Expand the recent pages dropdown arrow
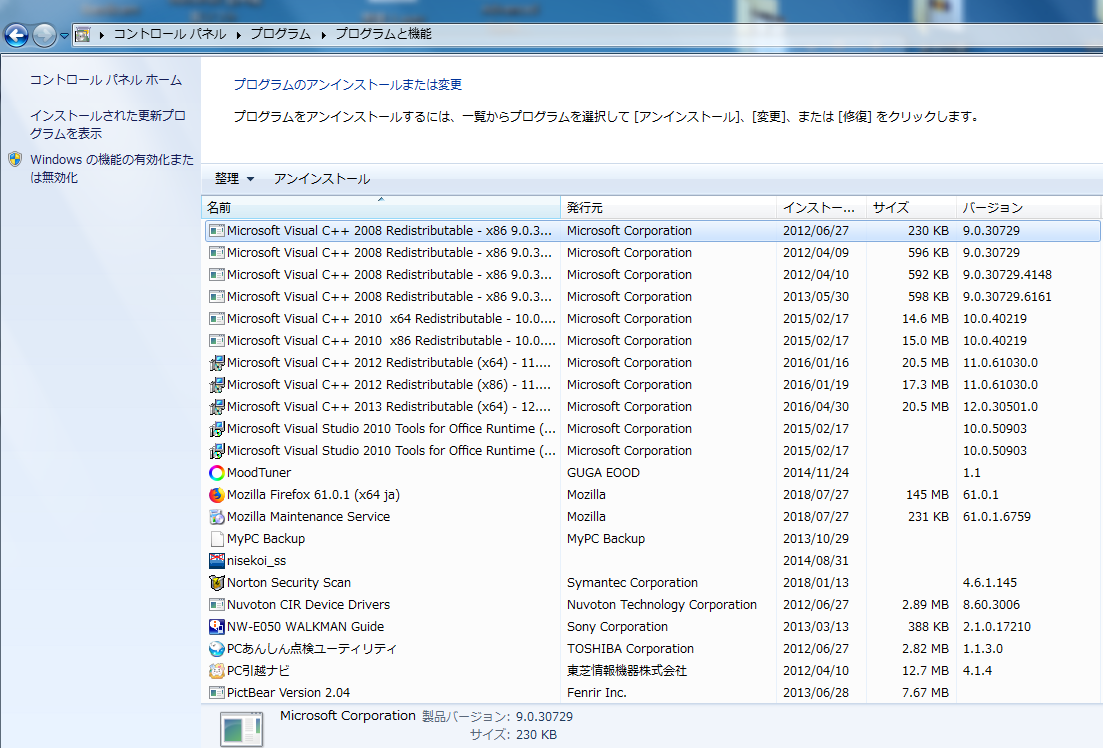1103x748 pixels. tap(65, 35)
